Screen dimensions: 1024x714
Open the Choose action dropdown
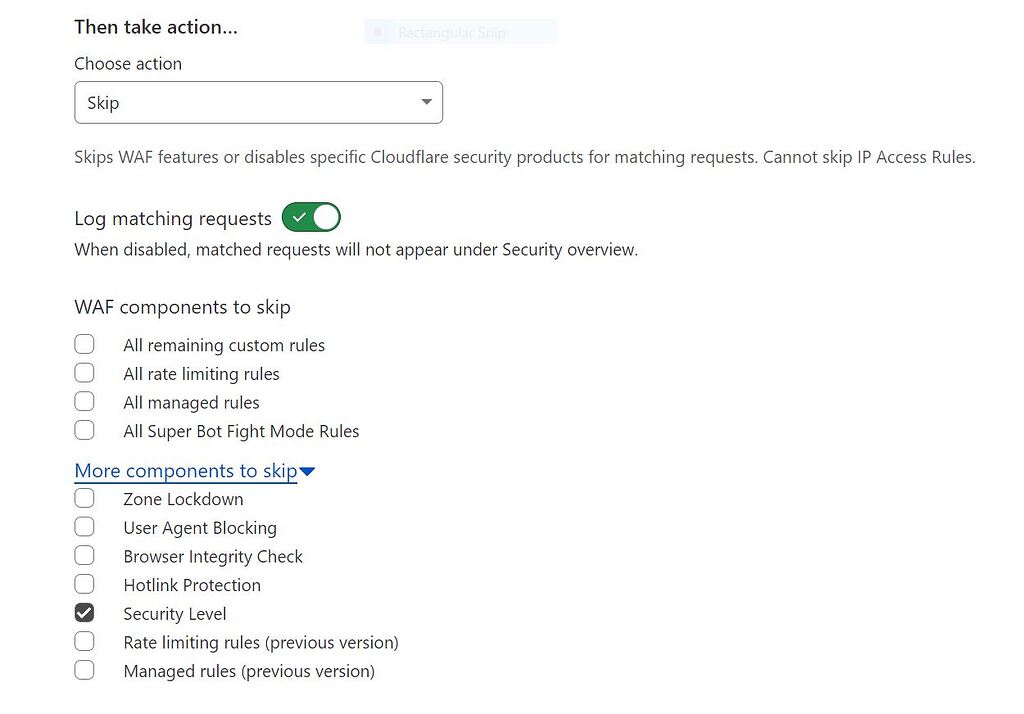click(258, 102)
